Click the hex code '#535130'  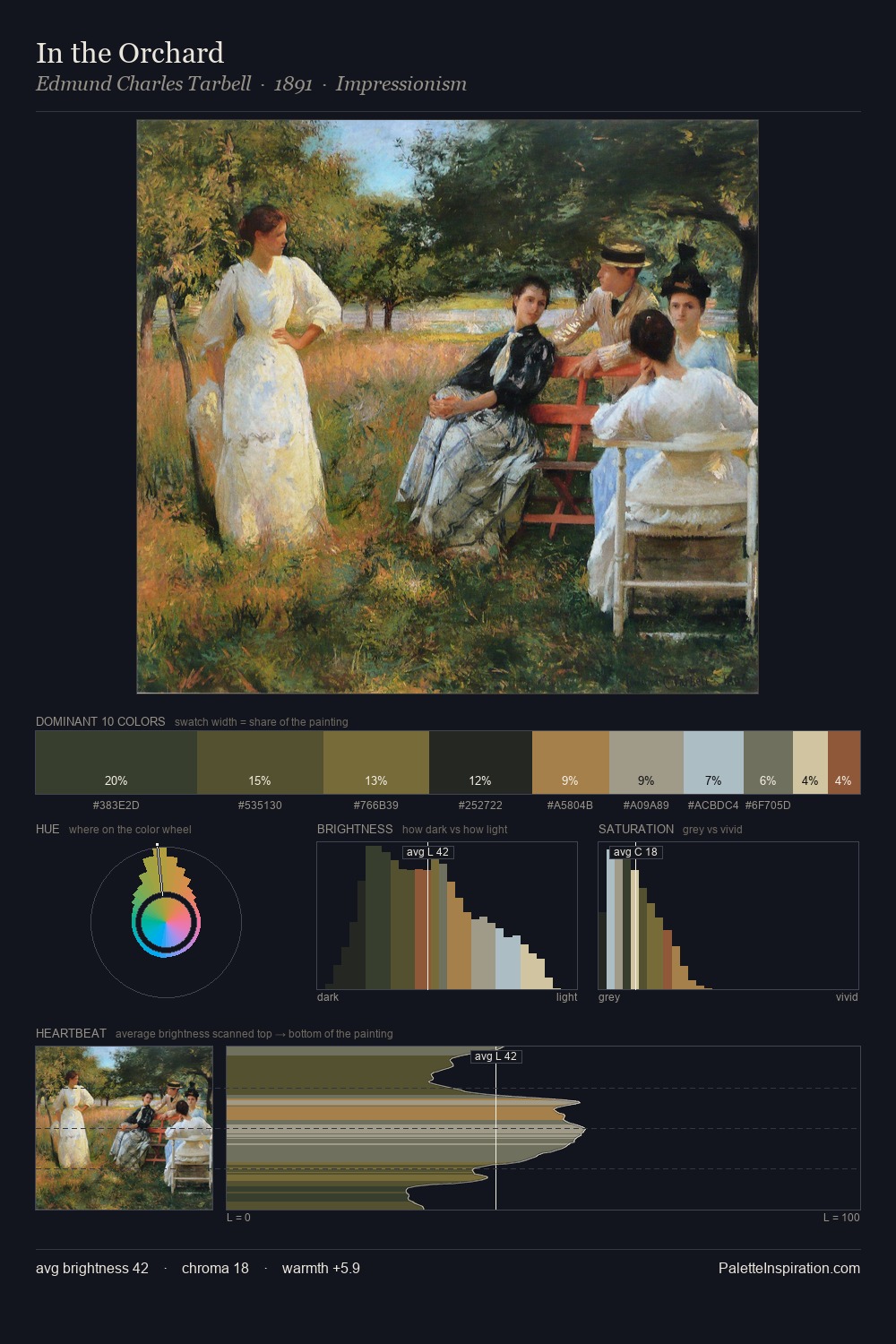[260, 806]
